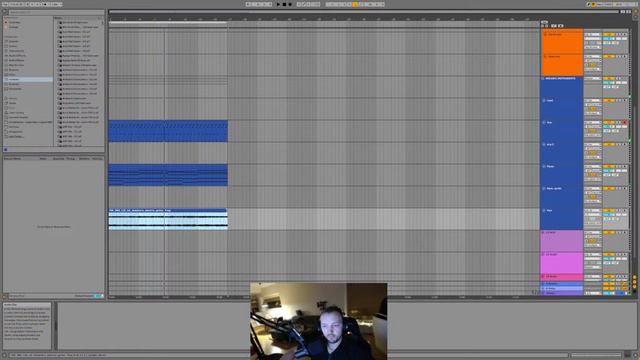
Task: Click the Vox audio clip title bar
Action: click(168, 210)
